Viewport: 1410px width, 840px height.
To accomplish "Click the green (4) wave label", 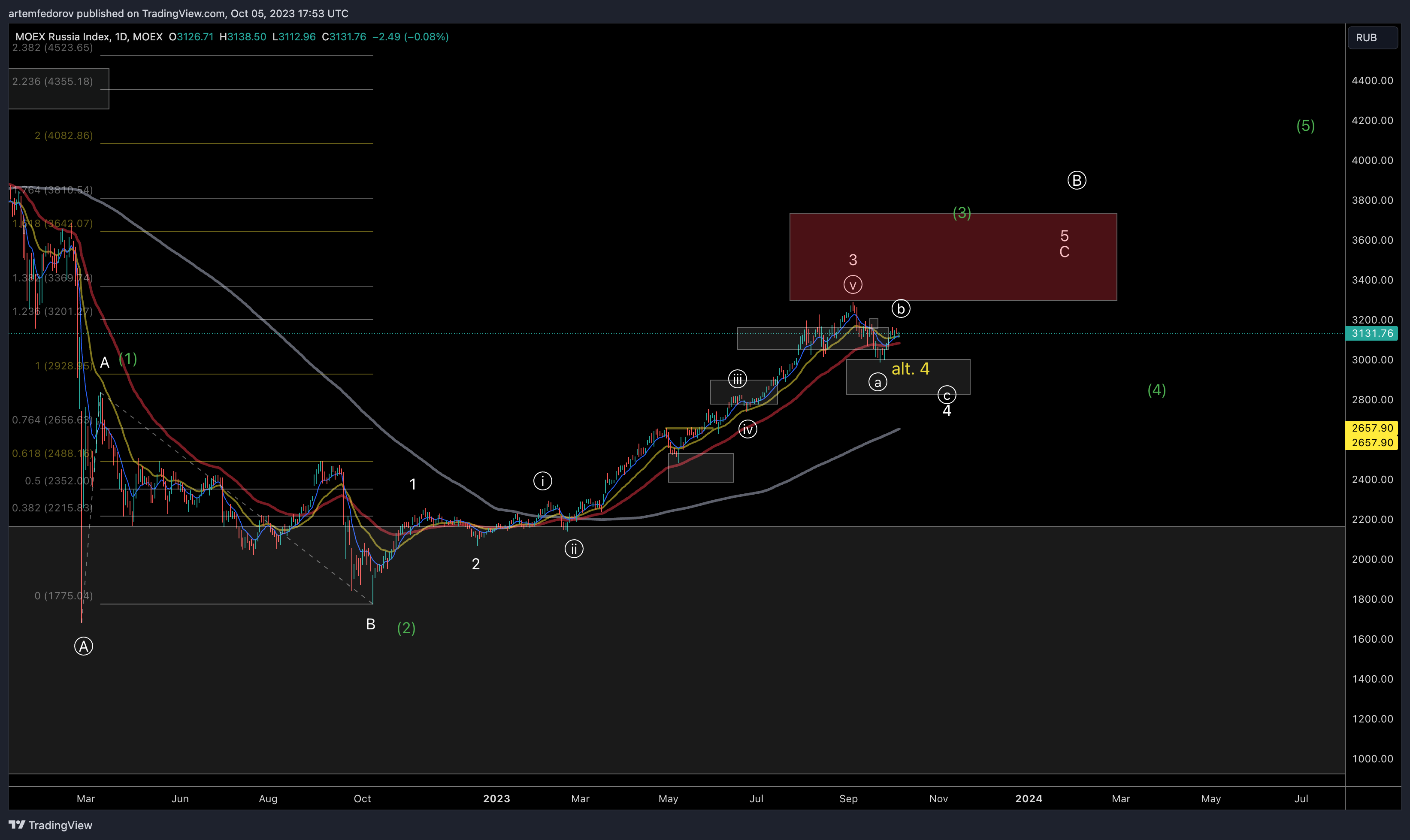I will 1156,390.
